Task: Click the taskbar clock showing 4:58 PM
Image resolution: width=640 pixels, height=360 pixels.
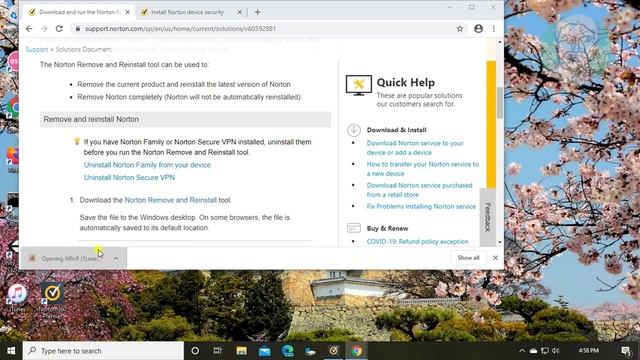Action: (589, 351)
